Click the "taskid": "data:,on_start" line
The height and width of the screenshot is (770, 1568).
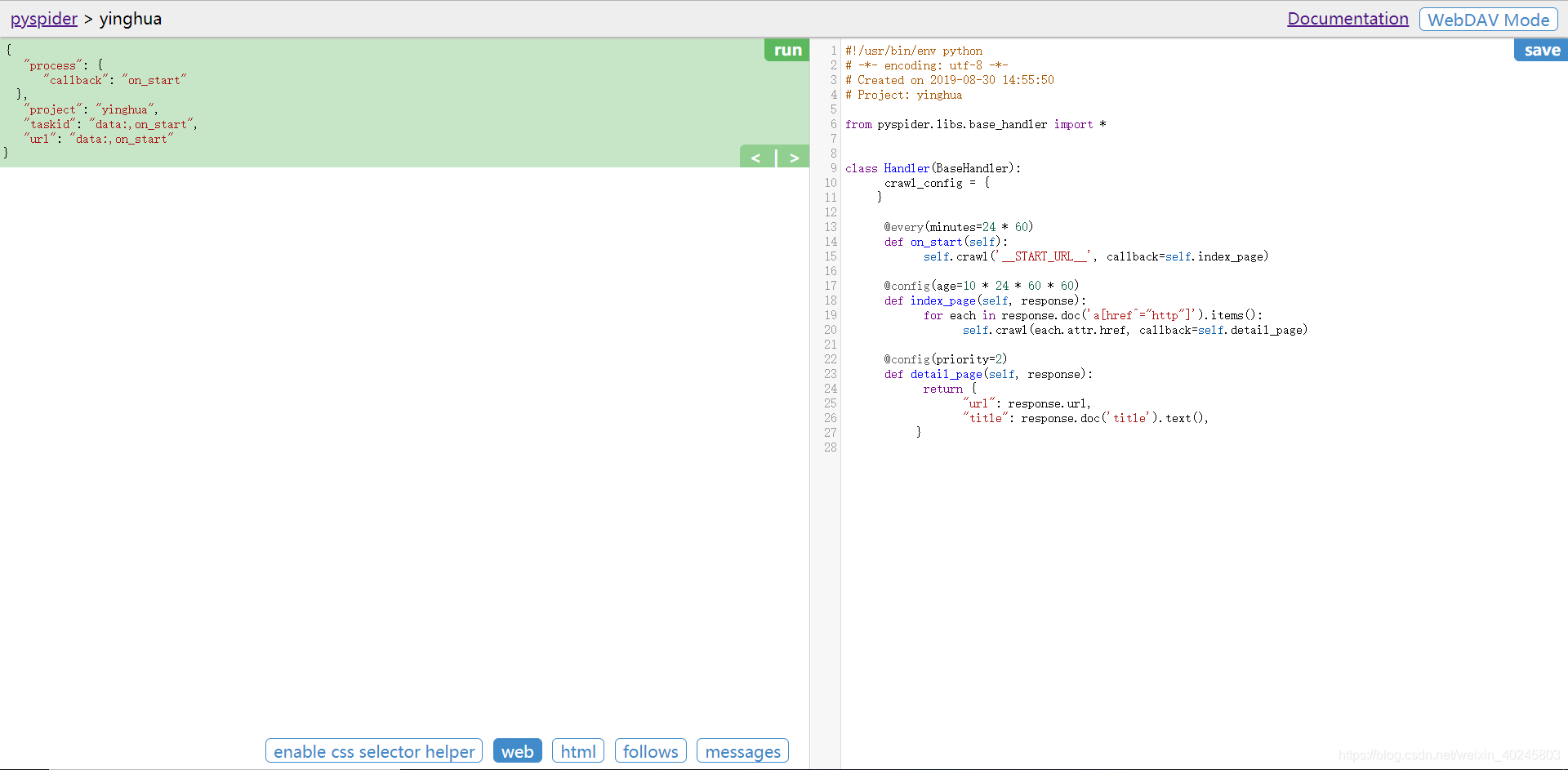click(x=110, y=124)
